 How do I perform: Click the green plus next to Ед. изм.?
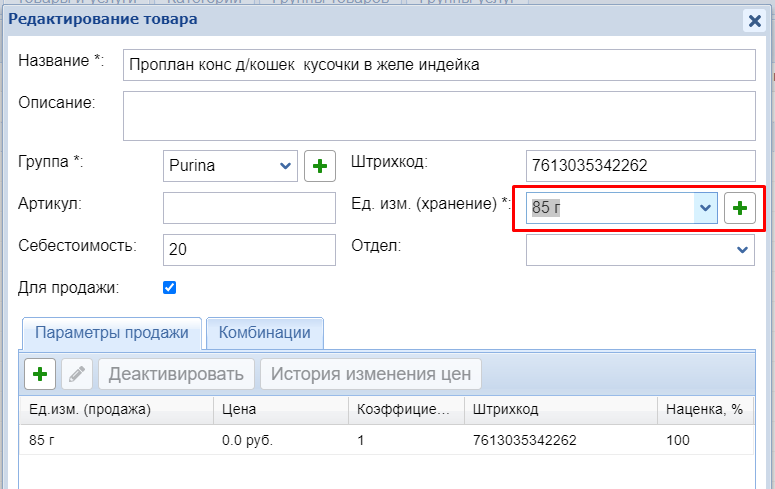tap(739, 208)
